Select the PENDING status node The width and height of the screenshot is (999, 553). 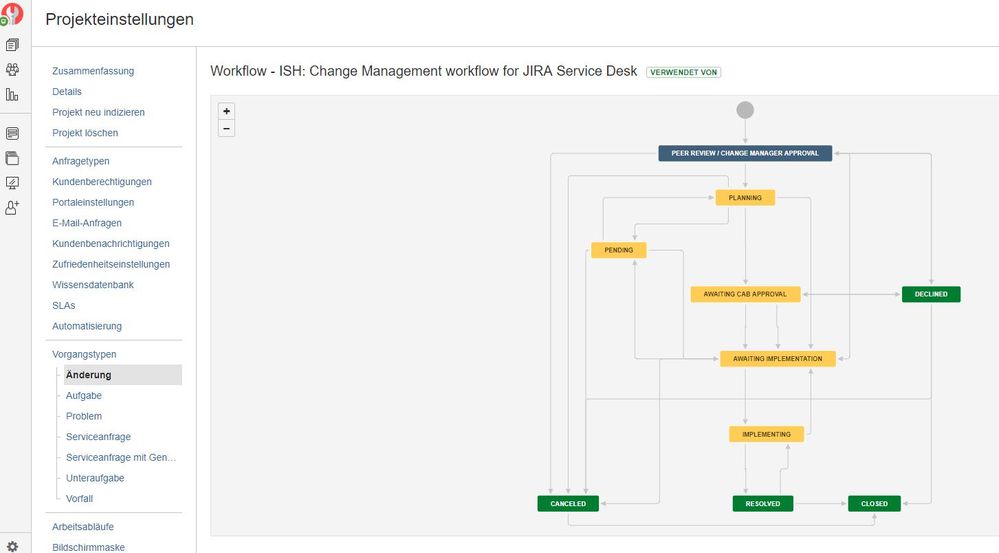pos(619,250)
